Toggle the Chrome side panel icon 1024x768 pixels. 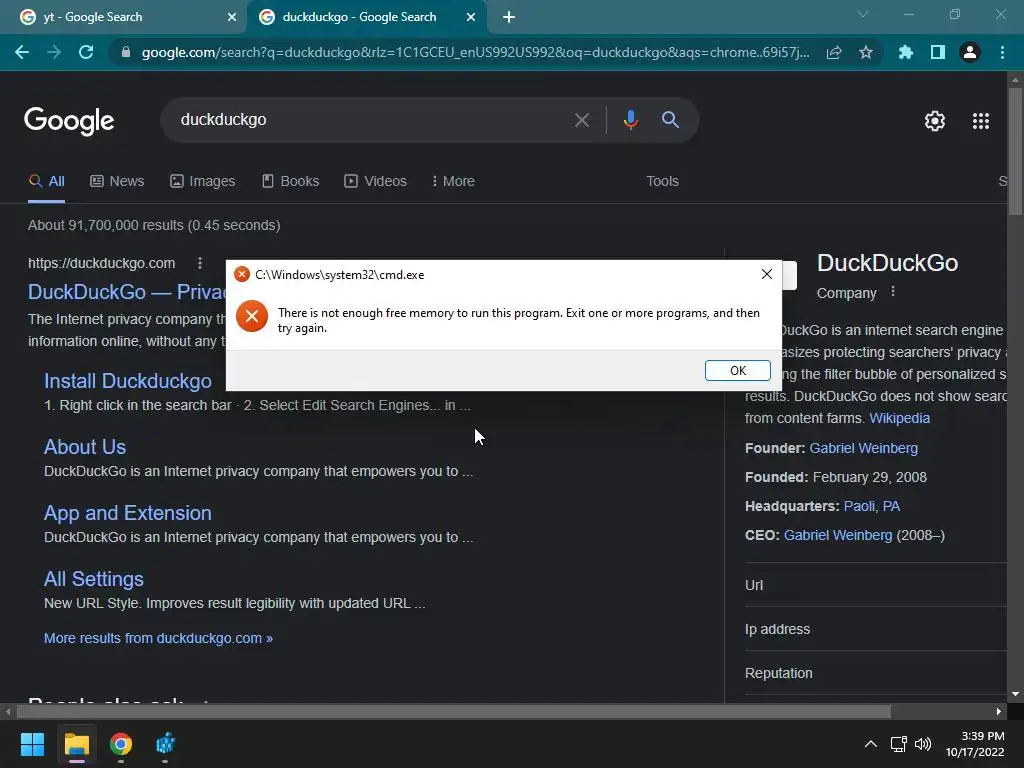(938, 52)
